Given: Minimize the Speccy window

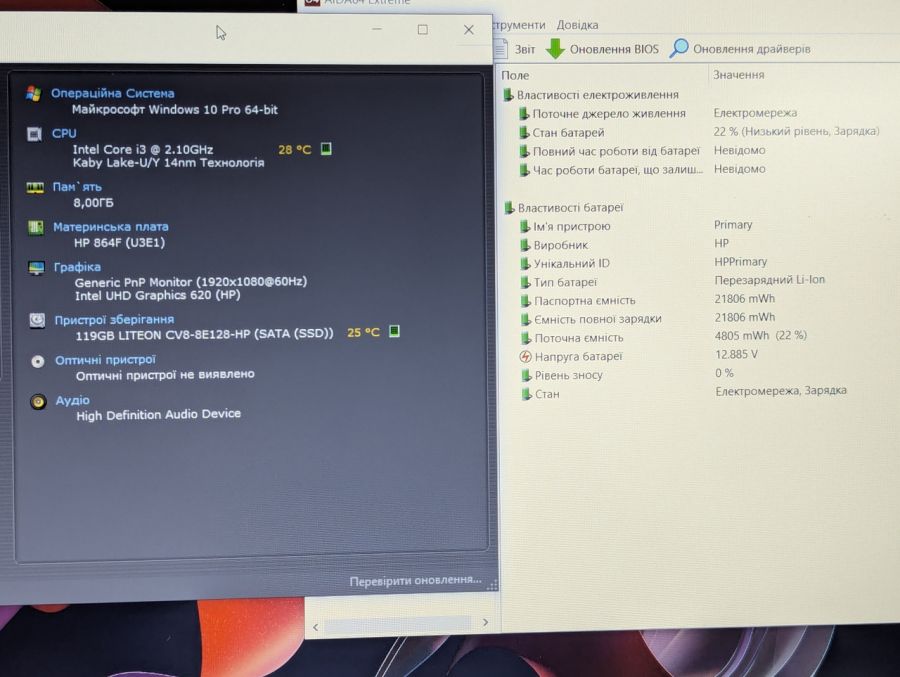Looking at the screenshot, I should pyautogui.click(x=377, y=29).
